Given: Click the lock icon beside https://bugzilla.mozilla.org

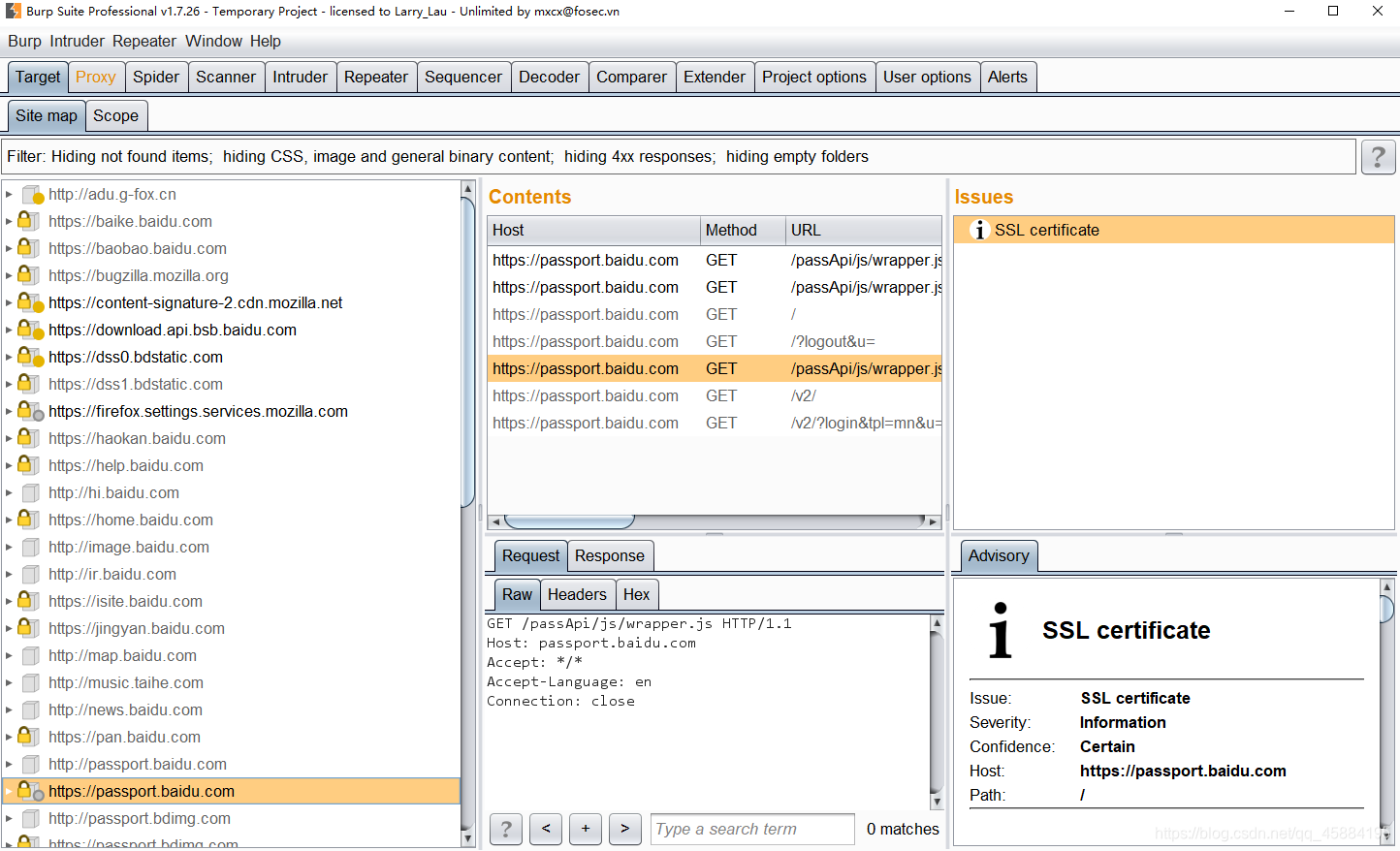Looking at the screenshot, I should point(29,275).
